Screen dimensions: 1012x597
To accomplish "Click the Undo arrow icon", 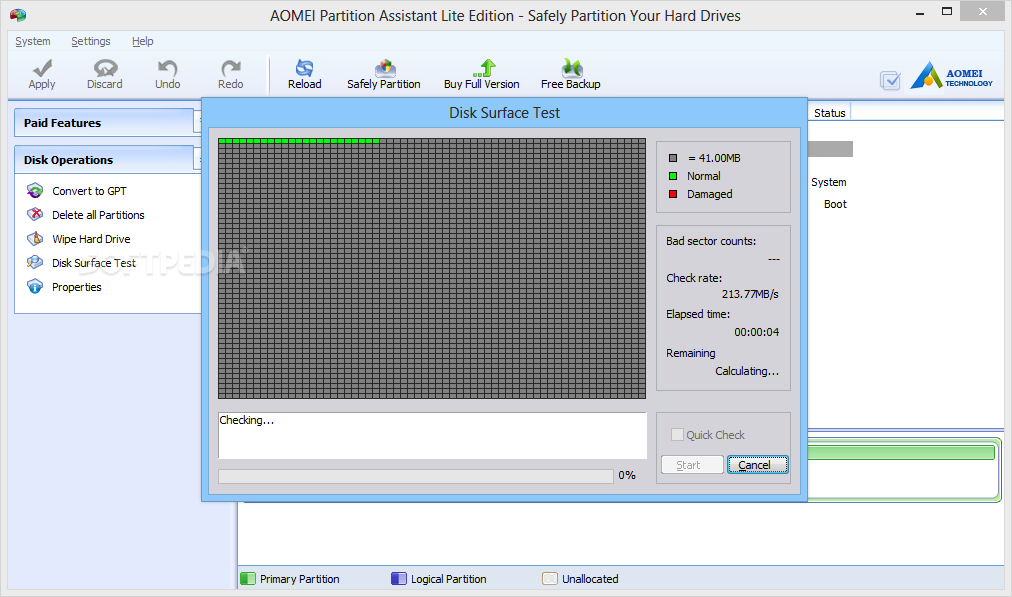I will click(x=167, y=68).
